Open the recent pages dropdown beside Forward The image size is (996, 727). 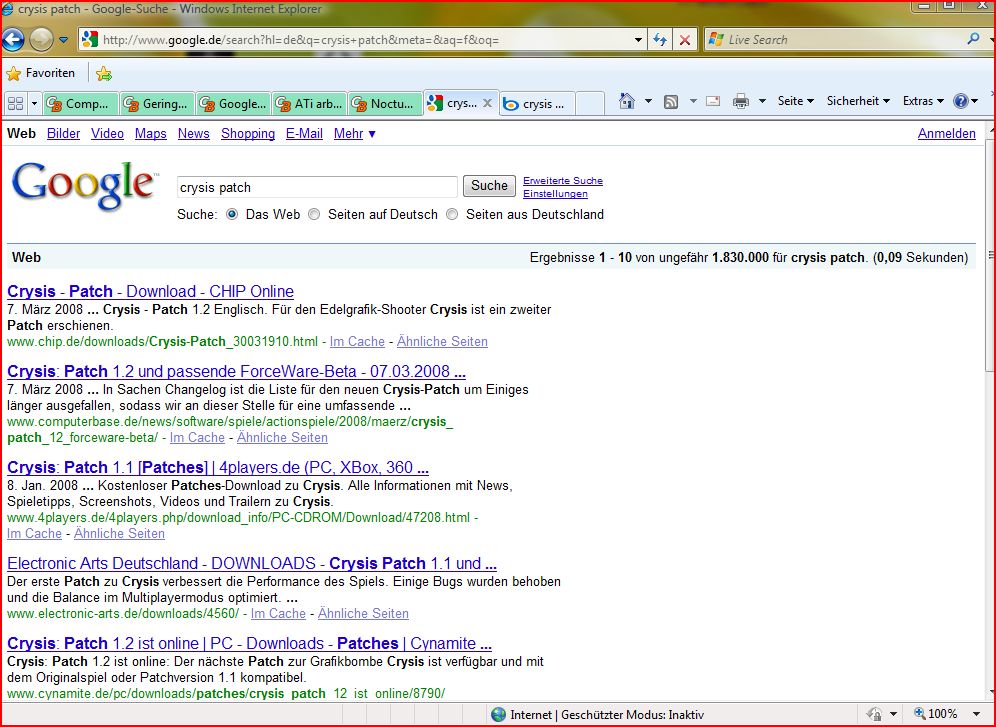pos(64,40)
